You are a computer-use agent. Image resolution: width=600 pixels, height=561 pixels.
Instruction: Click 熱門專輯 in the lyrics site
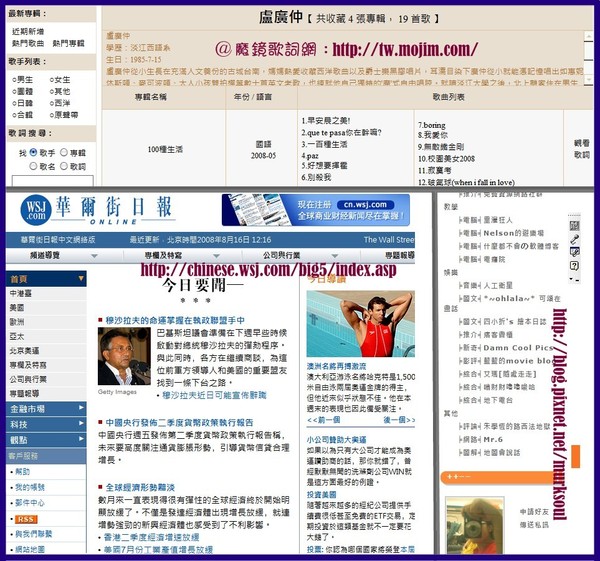(68, 43)
